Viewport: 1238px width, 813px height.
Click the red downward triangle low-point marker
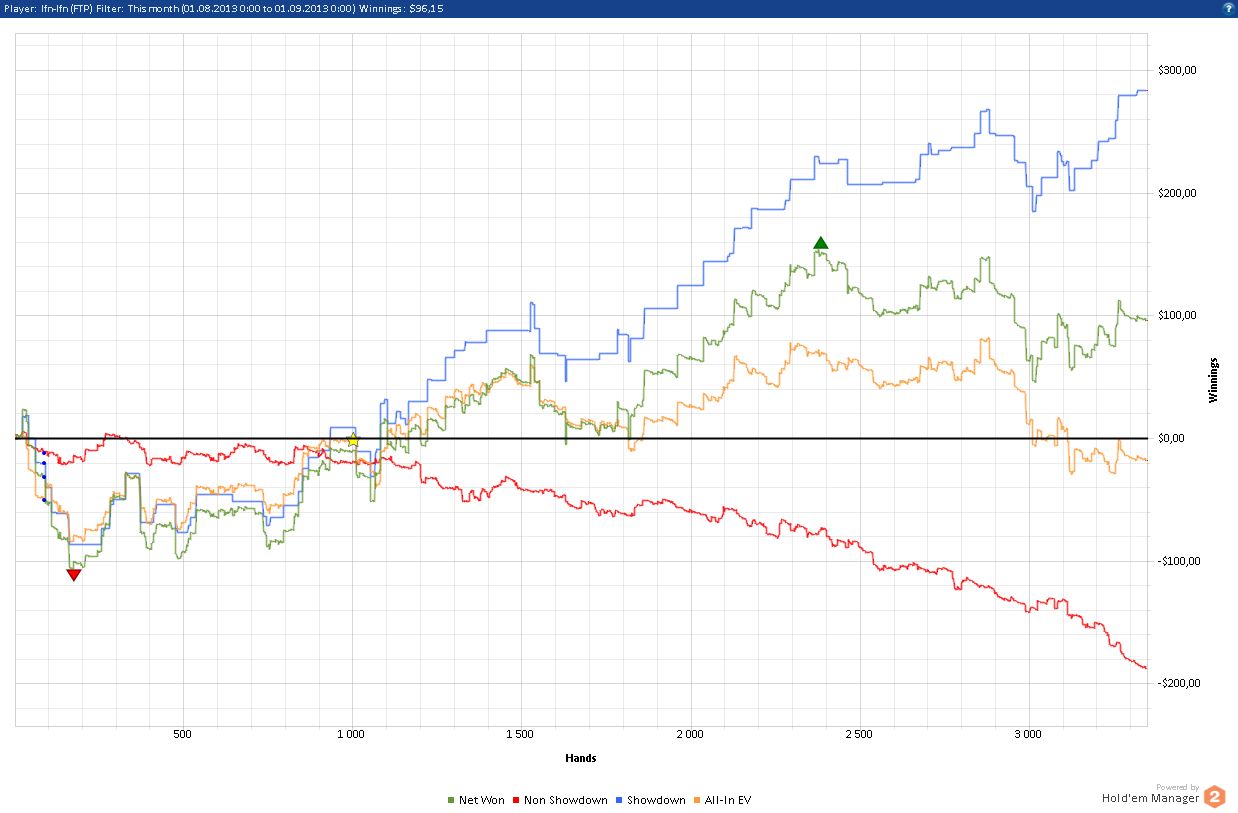click(x=73, y=574)
